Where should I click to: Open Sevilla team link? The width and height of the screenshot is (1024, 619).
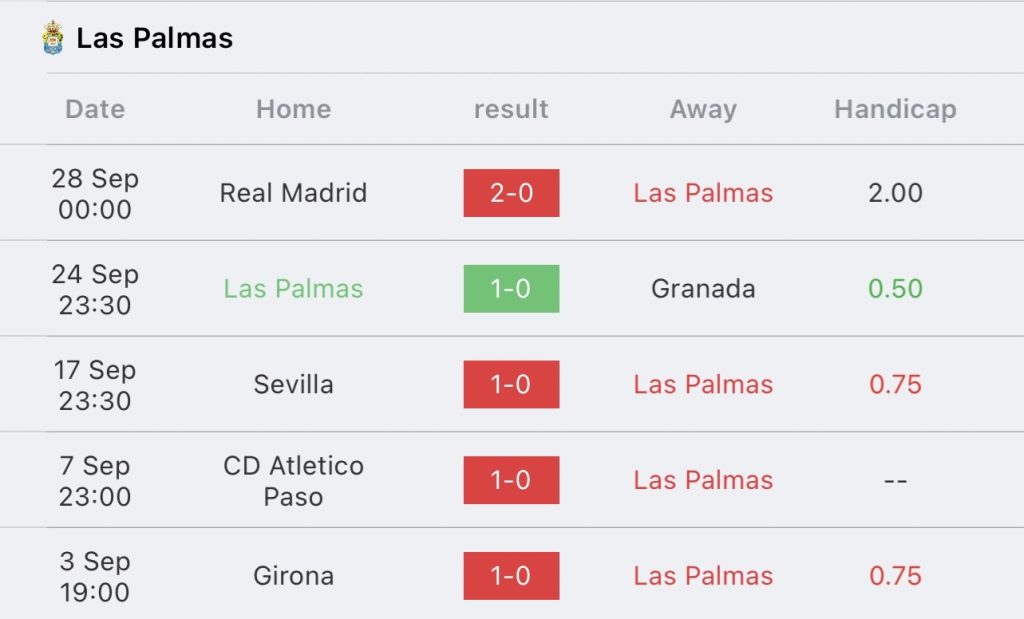(293, 384)
